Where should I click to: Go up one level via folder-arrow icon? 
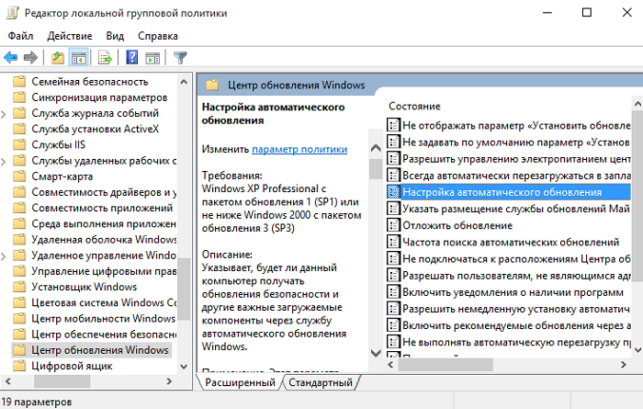coord(57,58)
